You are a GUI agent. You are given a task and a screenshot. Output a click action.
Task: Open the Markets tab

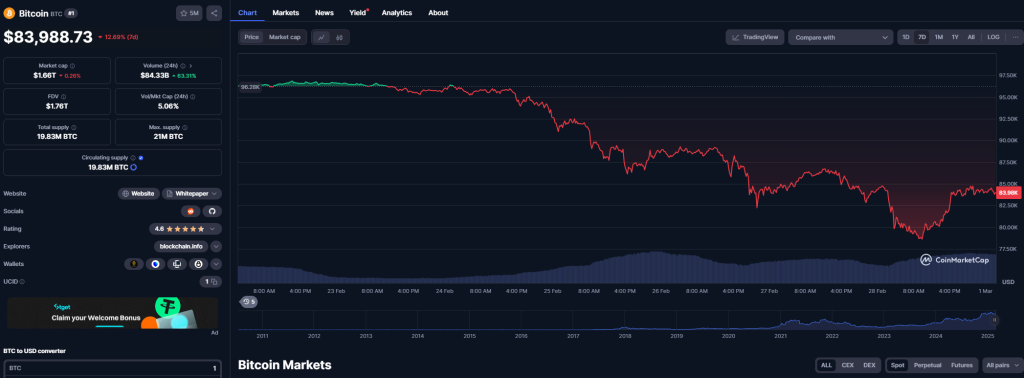pos(285,12)
